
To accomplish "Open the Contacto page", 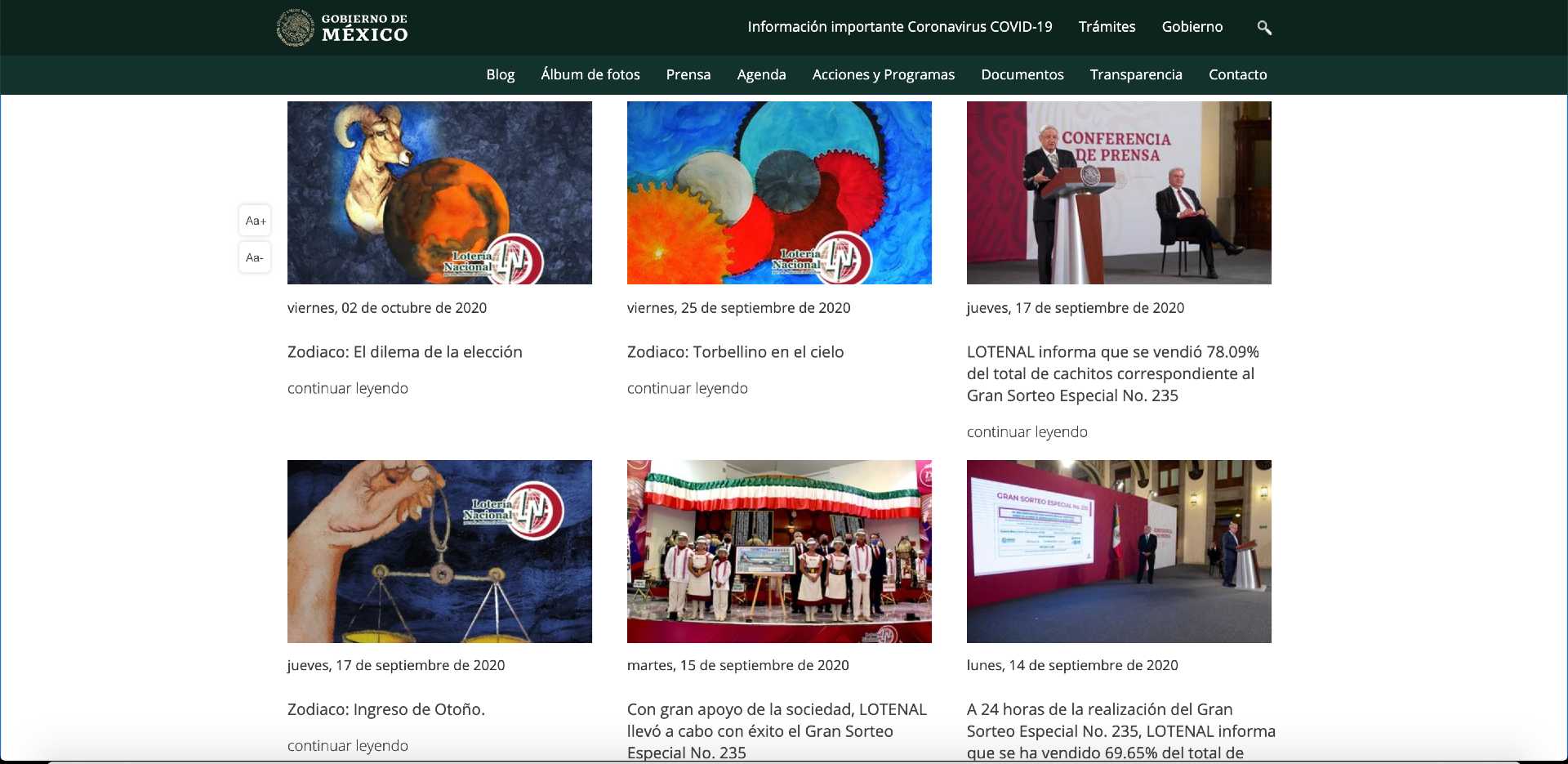I will (x=1238, y=74).
